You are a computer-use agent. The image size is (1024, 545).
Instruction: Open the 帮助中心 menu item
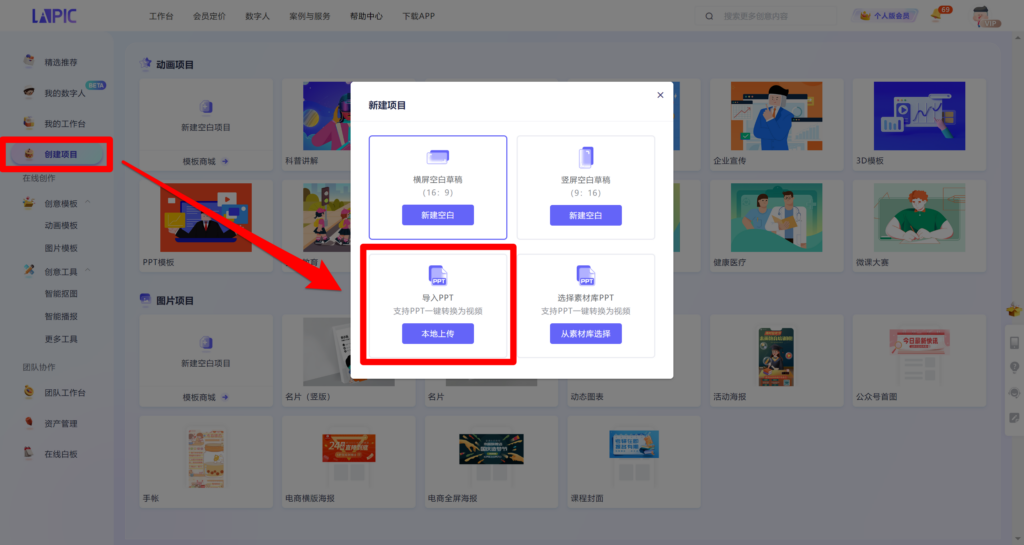[366, 17]
